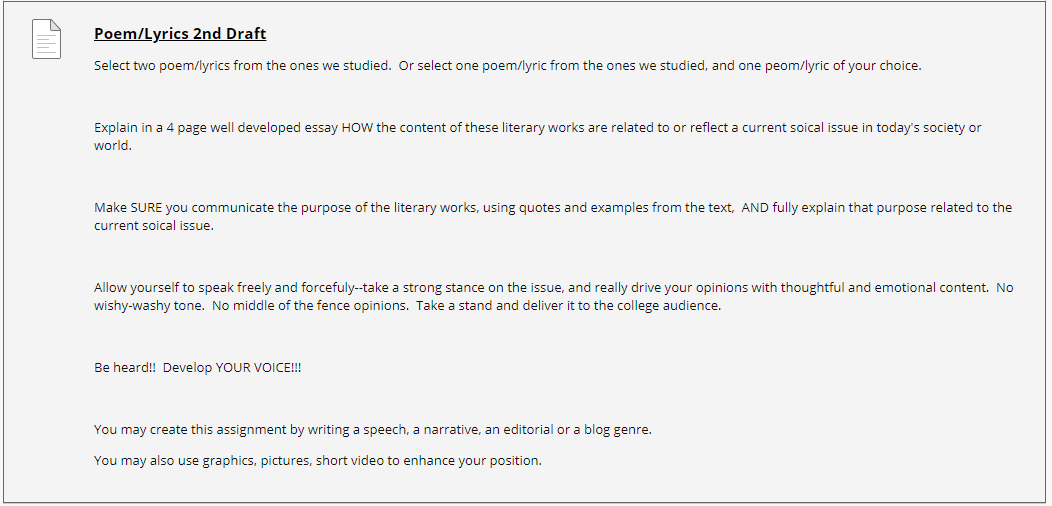The width and height of the screenshot is (1052, 506).
Task: Click the word "world." on its own line
Action: (x=113, y=145)
